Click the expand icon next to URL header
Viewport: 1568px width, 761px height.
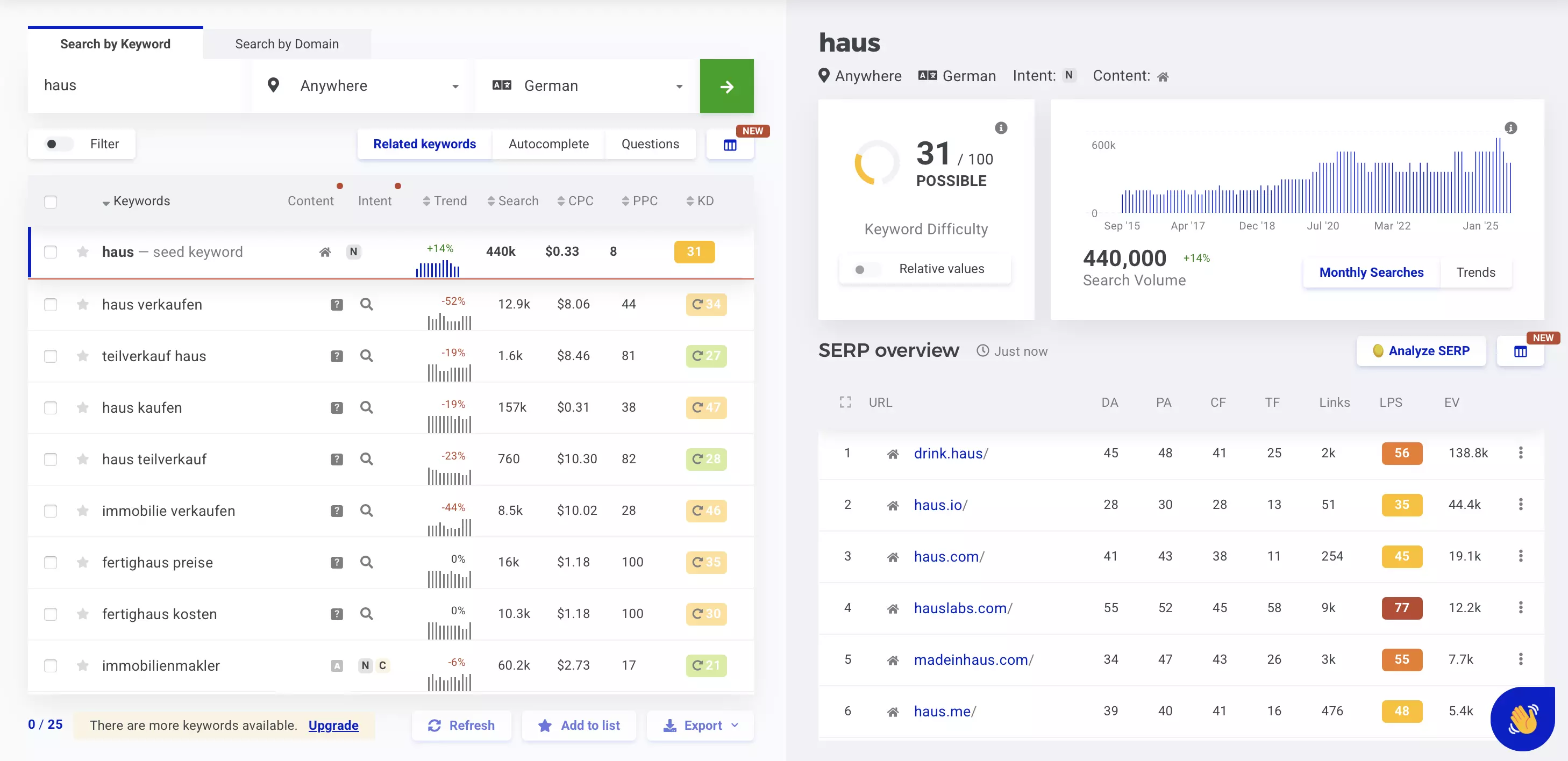click(x=845, y=401)
